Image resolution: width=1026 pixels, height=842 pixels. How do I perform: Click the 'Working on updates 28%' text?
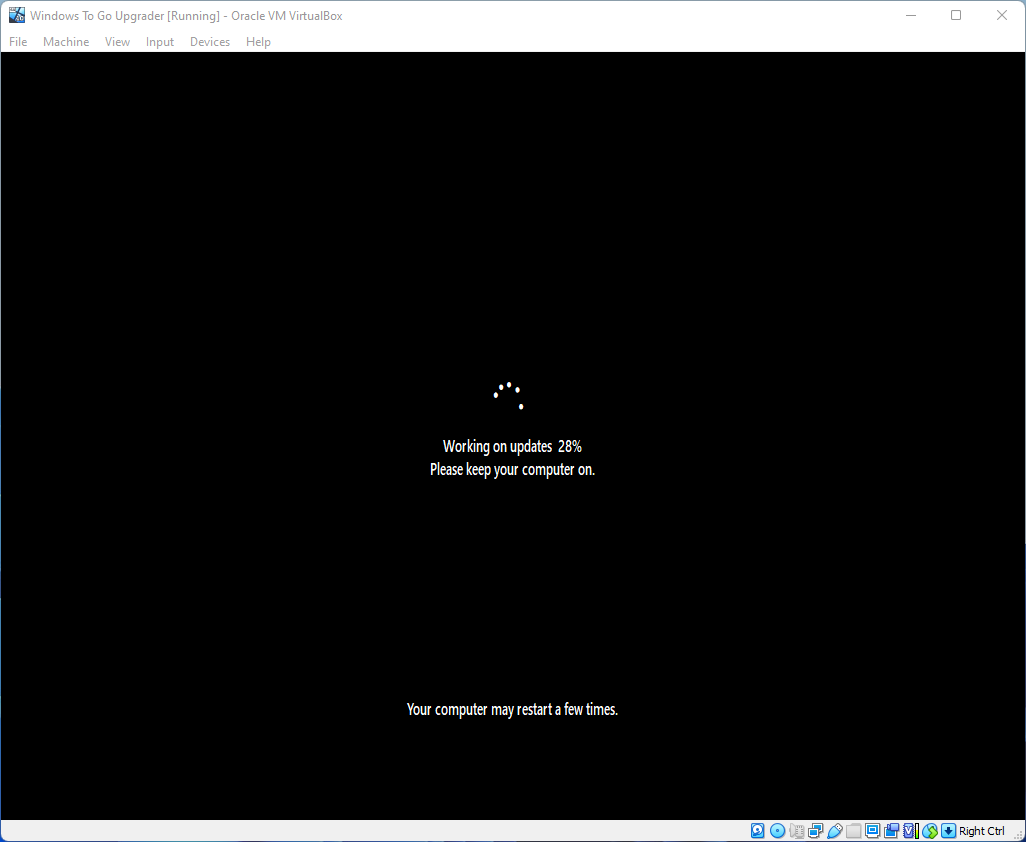click(512, 446)
